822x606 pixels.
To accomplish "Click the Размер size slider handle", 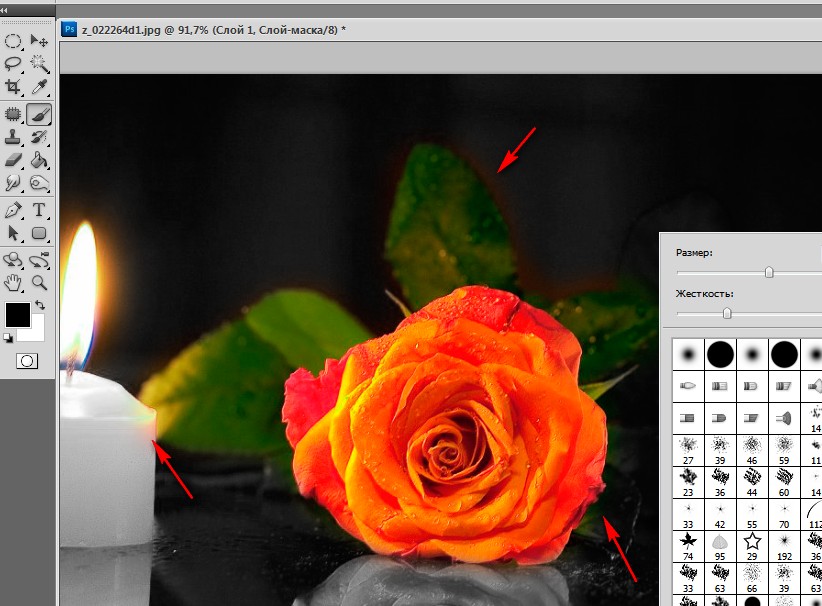I will pos(769,272).
